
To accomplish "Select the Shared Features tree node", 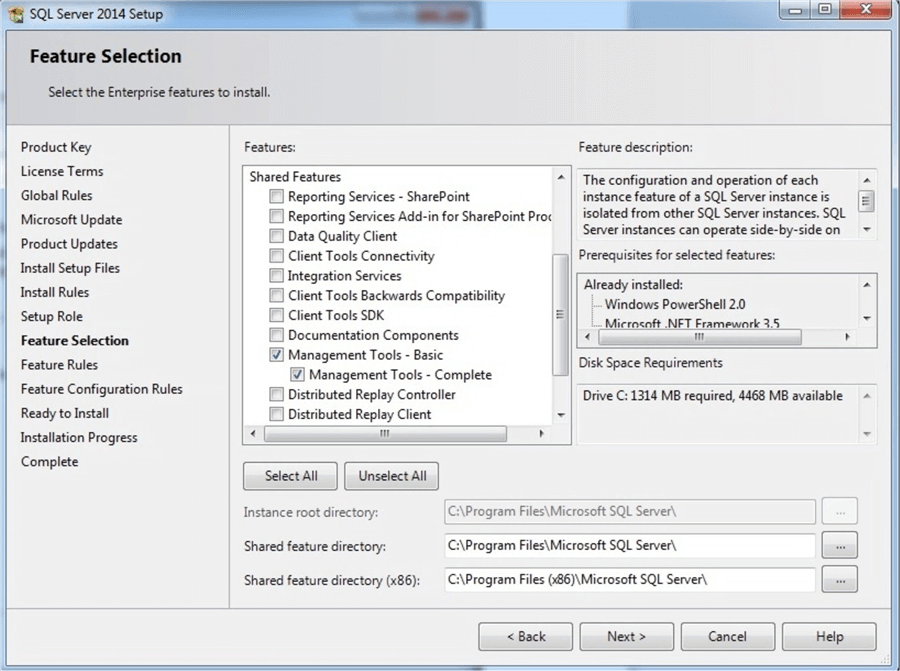I will (295, 177).
